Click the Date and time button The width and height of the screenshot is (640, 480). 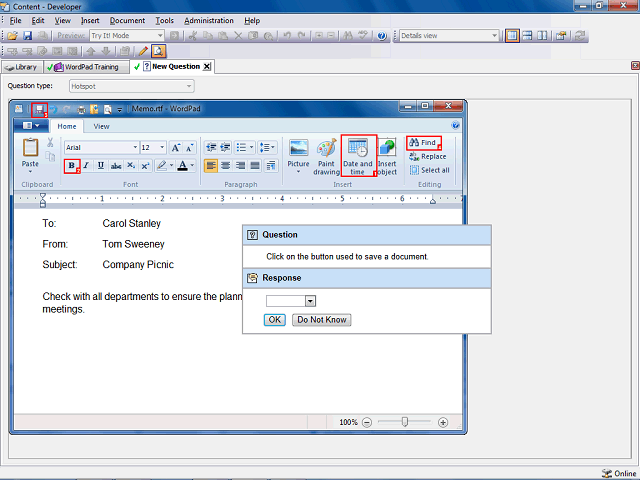(358, 156)
